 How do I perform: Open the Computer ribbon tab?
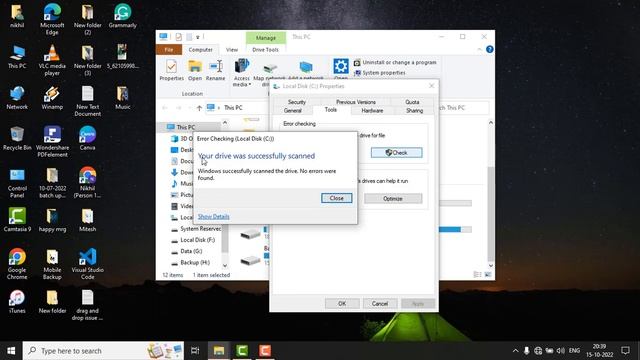pos(200,49)
